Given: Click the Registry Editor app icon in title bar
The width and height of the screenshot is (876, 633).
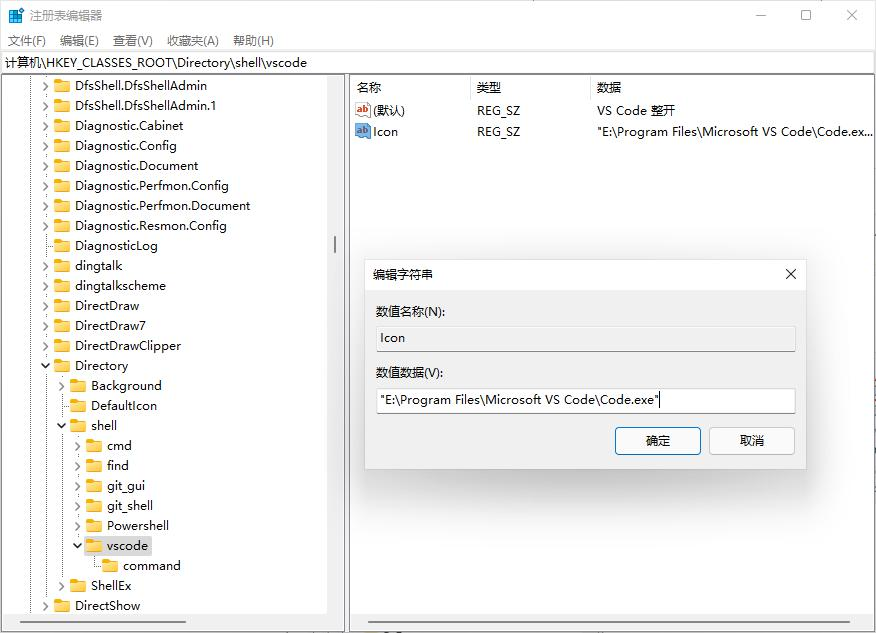Looking at the screenshot, I should point(16,15).
